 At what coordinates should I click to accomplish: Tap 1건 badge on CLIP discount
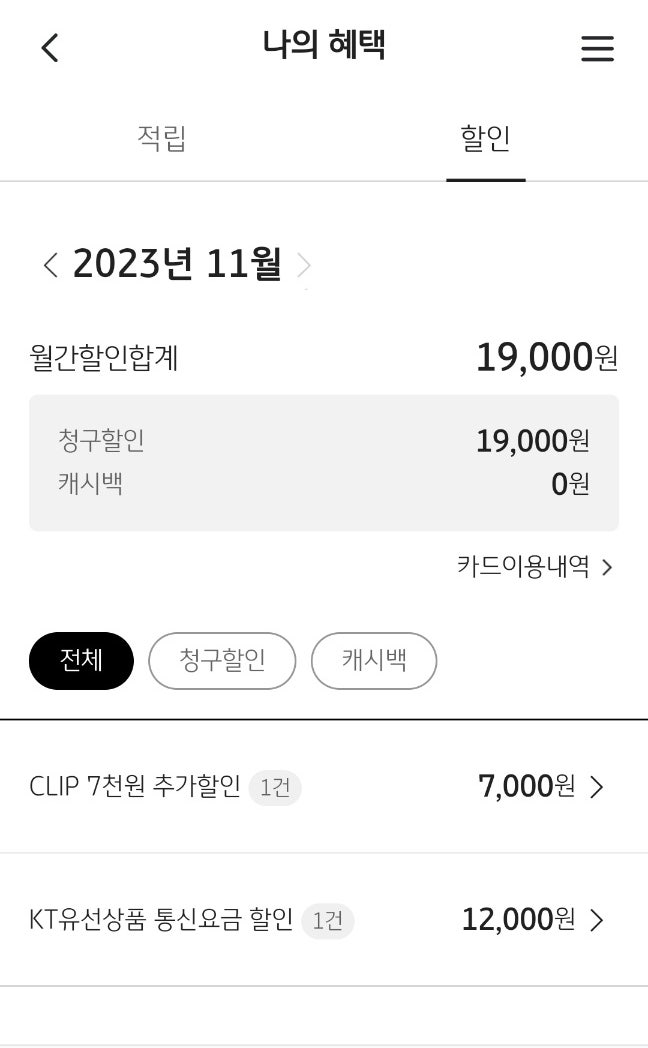tap(275, 788)
